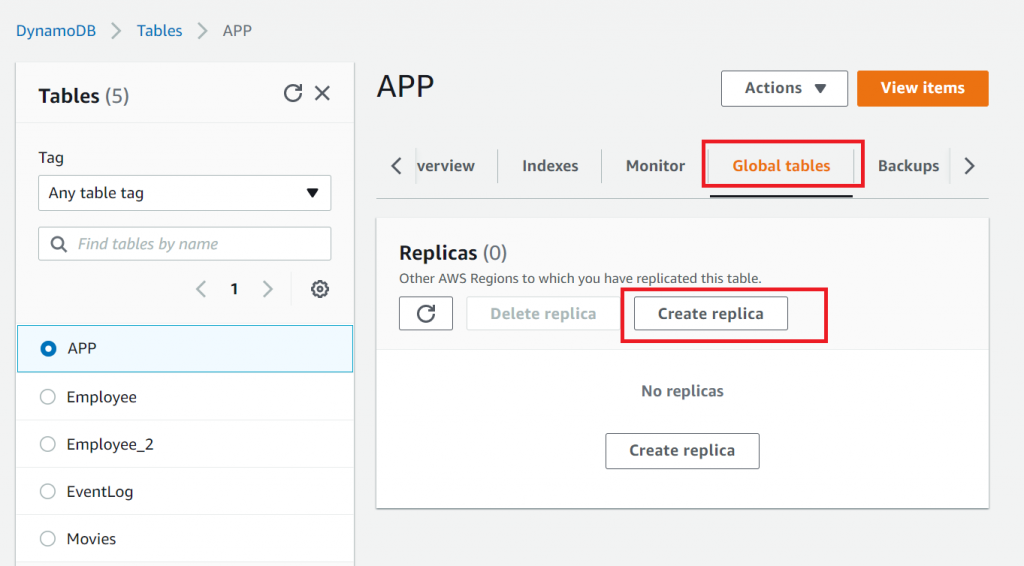This screenshot has width=1024, height=566.
Task: Switch to the Overview tab
Action: (x=445, y=166)
